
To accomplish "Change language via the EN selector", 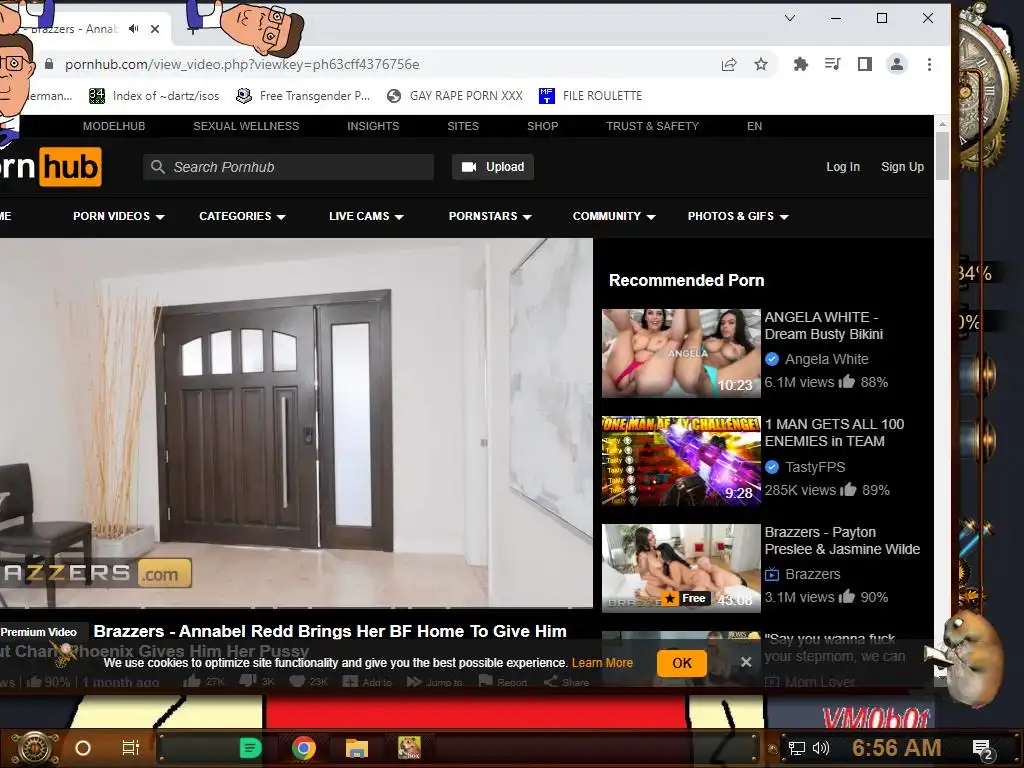I will point(754,126).
